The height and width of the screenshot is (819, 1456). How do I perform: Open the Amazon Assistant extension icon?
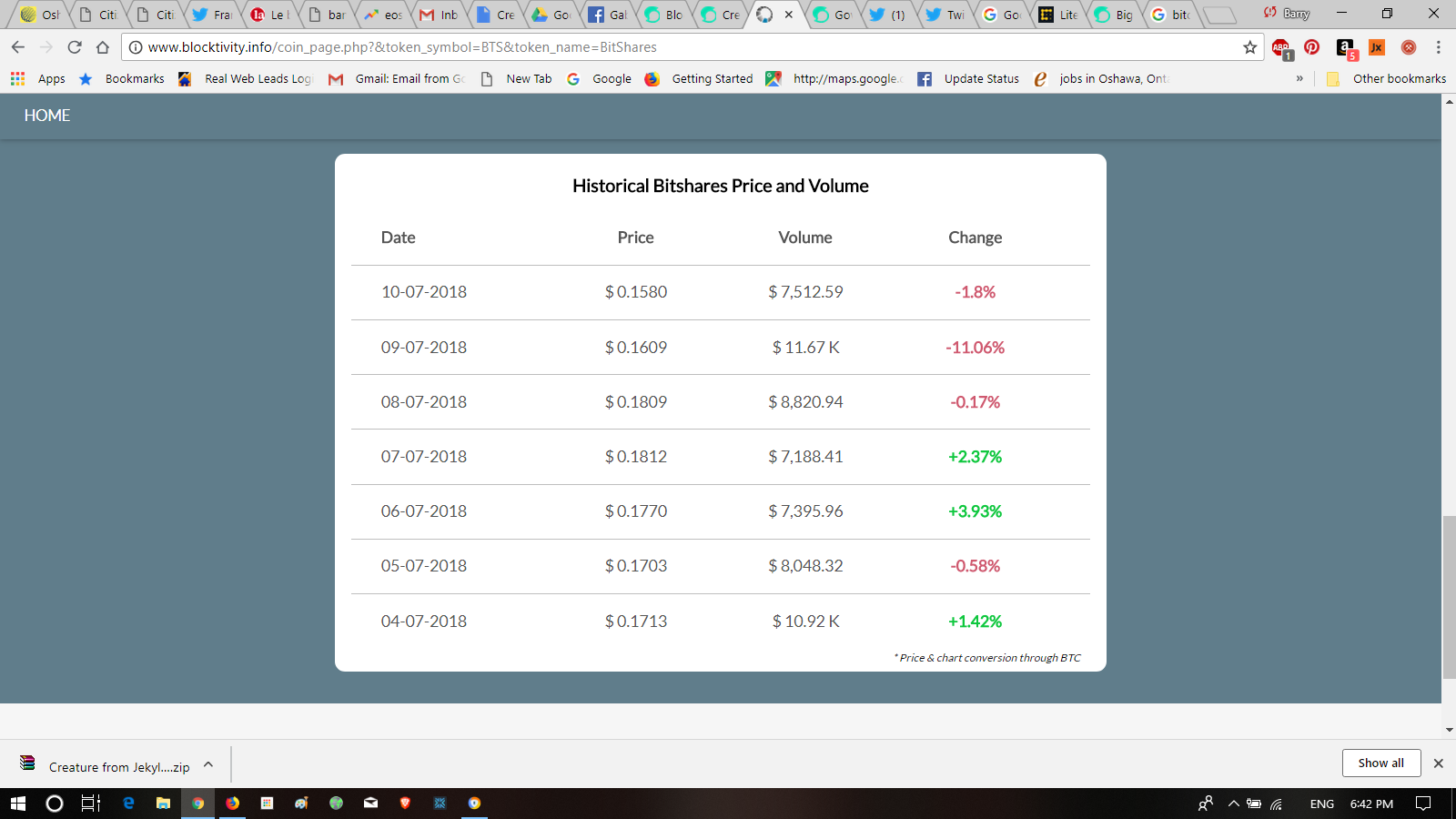(x=1346, y=48)
